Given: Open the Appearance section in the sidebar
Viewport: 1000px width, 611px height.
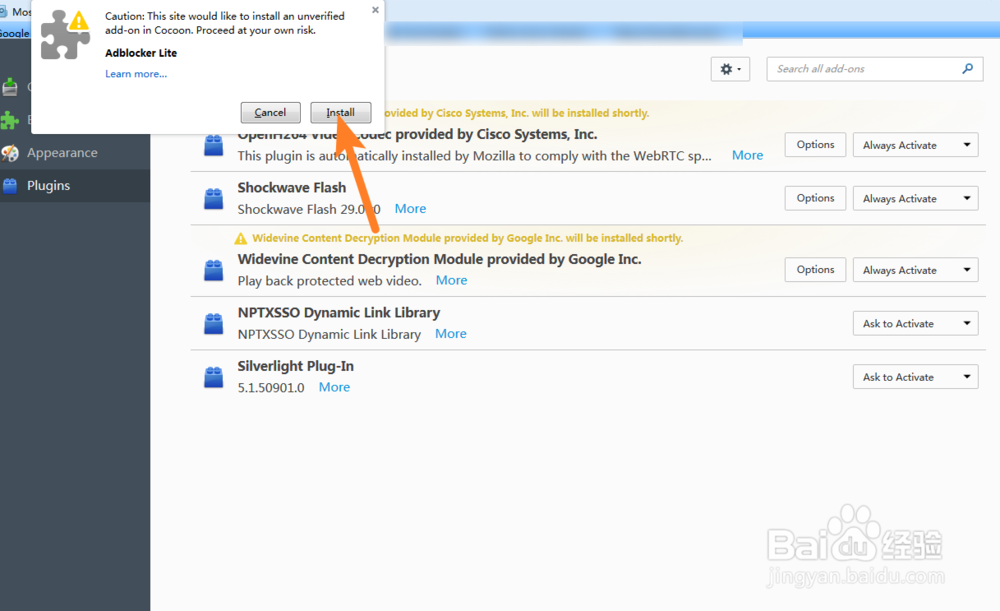Looking at the screenshot, I should click(62, 152).
